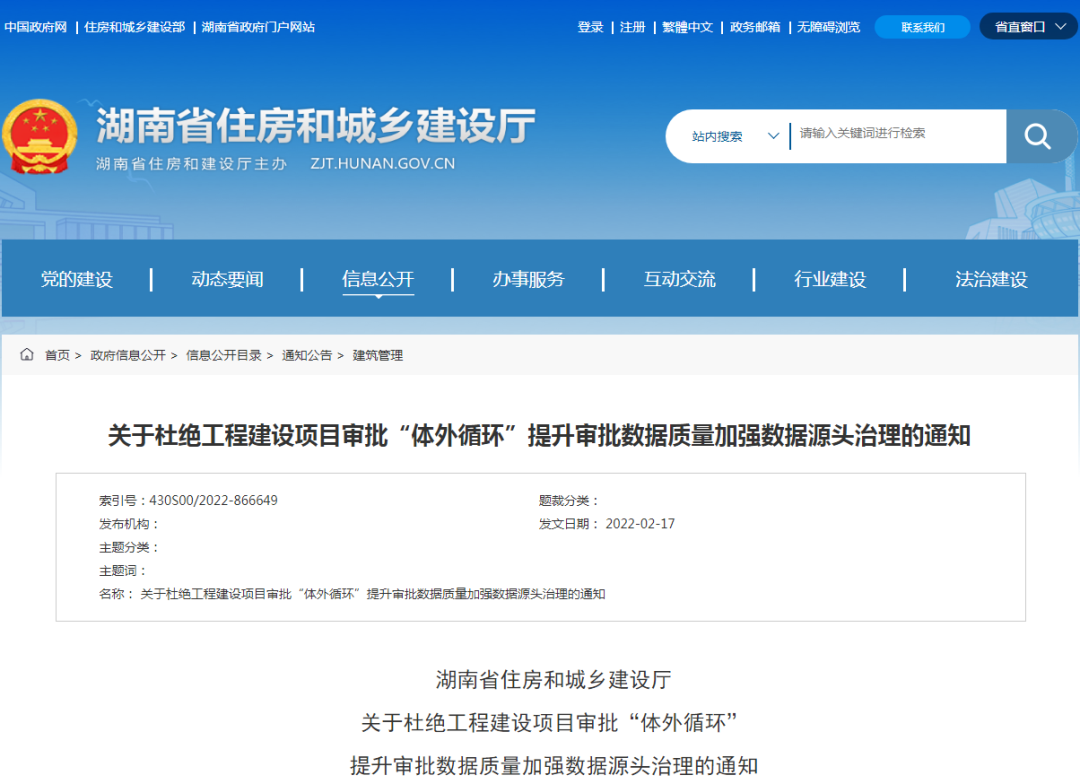The image size is (1080, 784).
Task: Open the 站内搜索 scope dropdown
Action: coord(734,136)
